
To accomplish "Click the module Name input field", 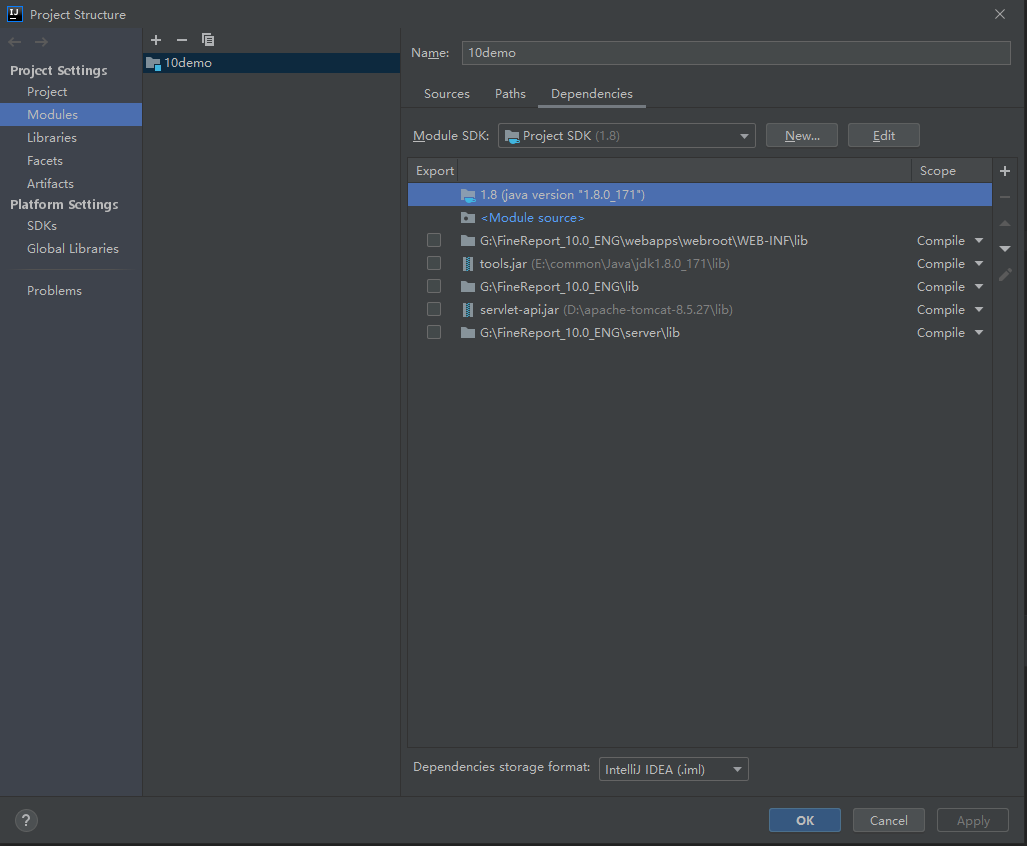I will click(x=736, y=53).
